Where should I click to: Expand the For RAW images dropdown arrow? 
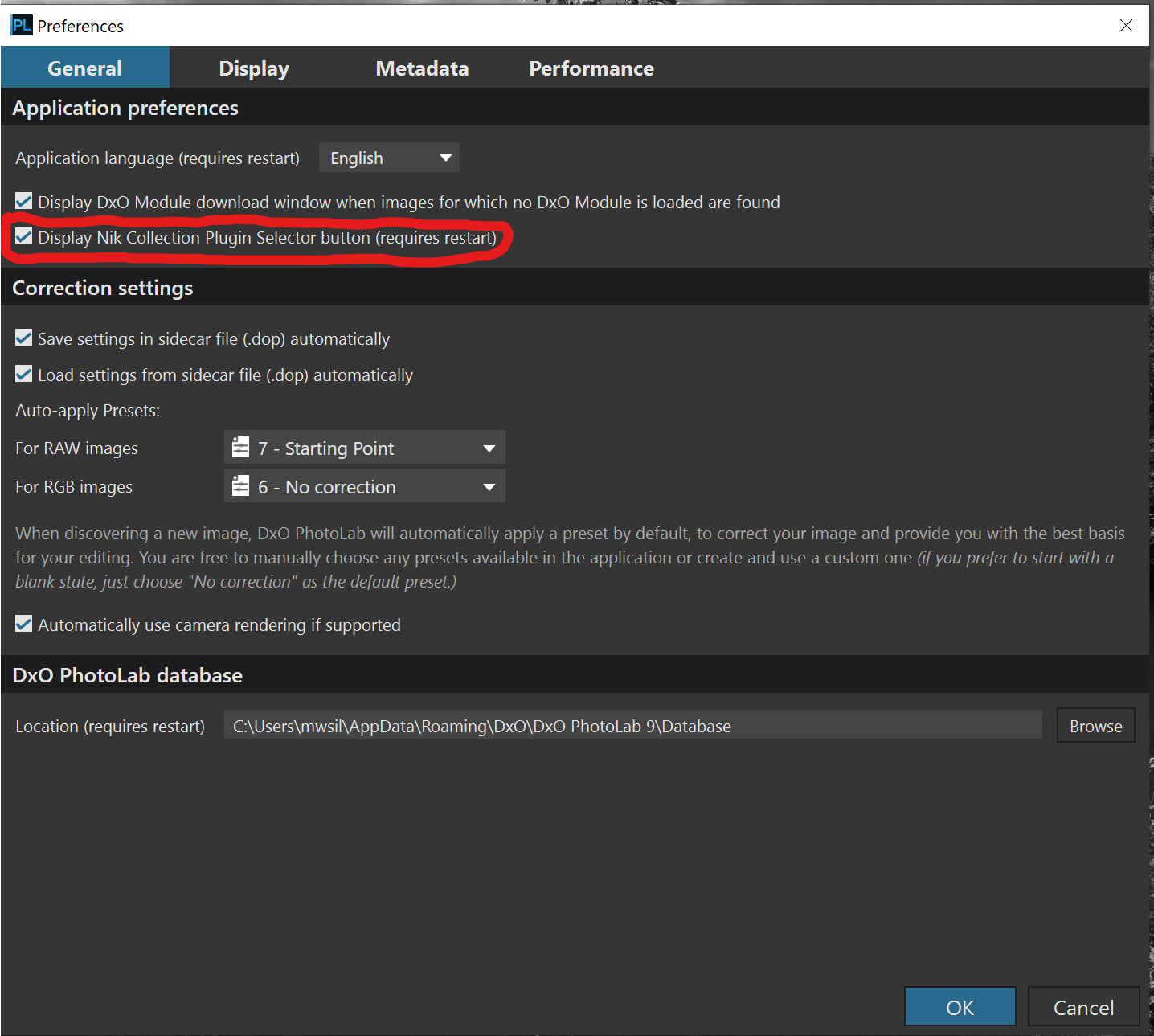click(489, 448)
